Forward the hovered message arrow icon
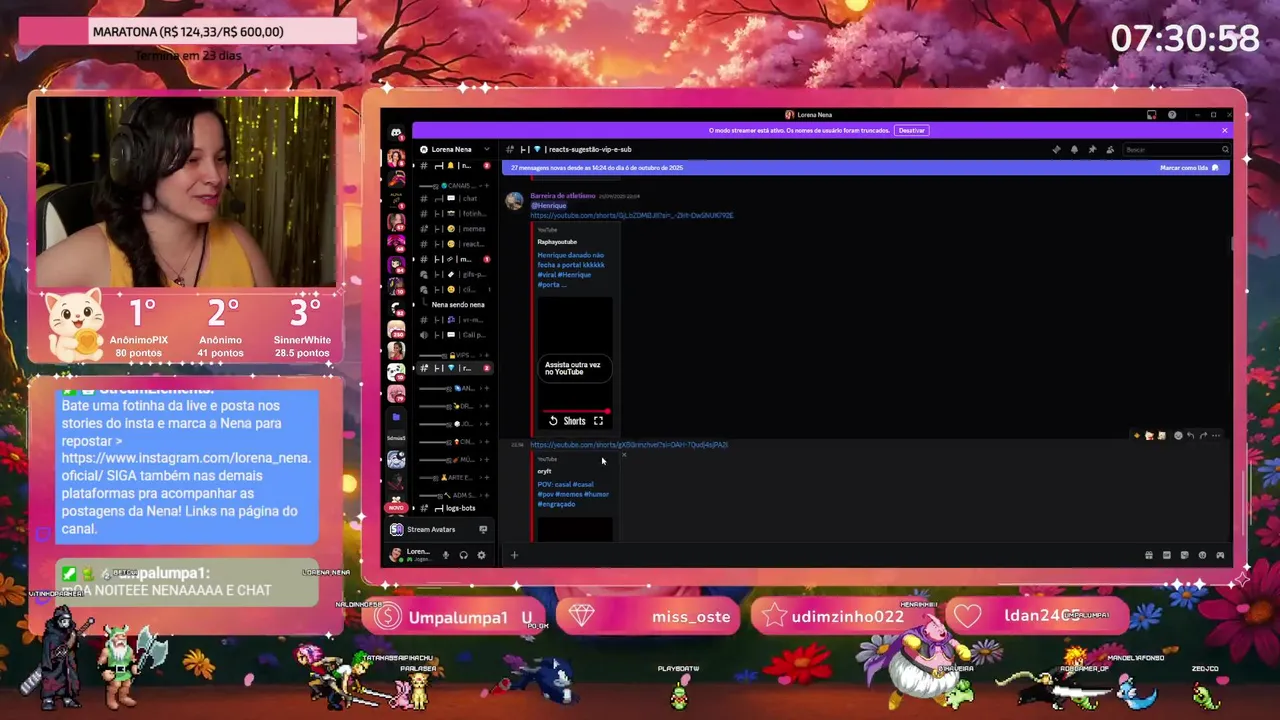 pos(1203,436)
